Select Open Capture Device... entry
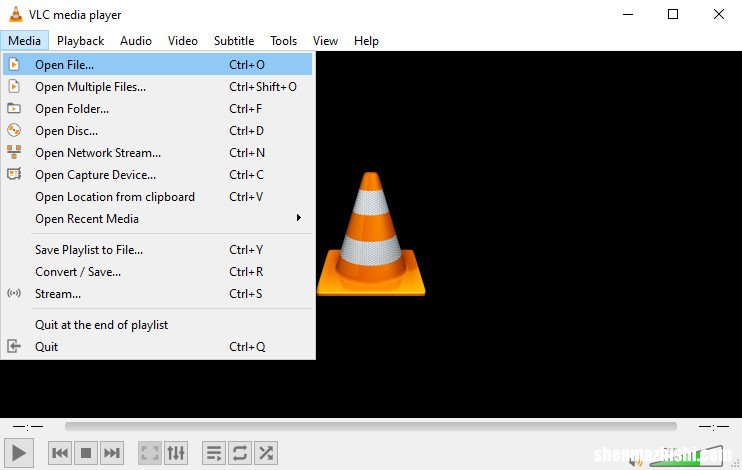The image size is (742, 470). pos(158,175)
